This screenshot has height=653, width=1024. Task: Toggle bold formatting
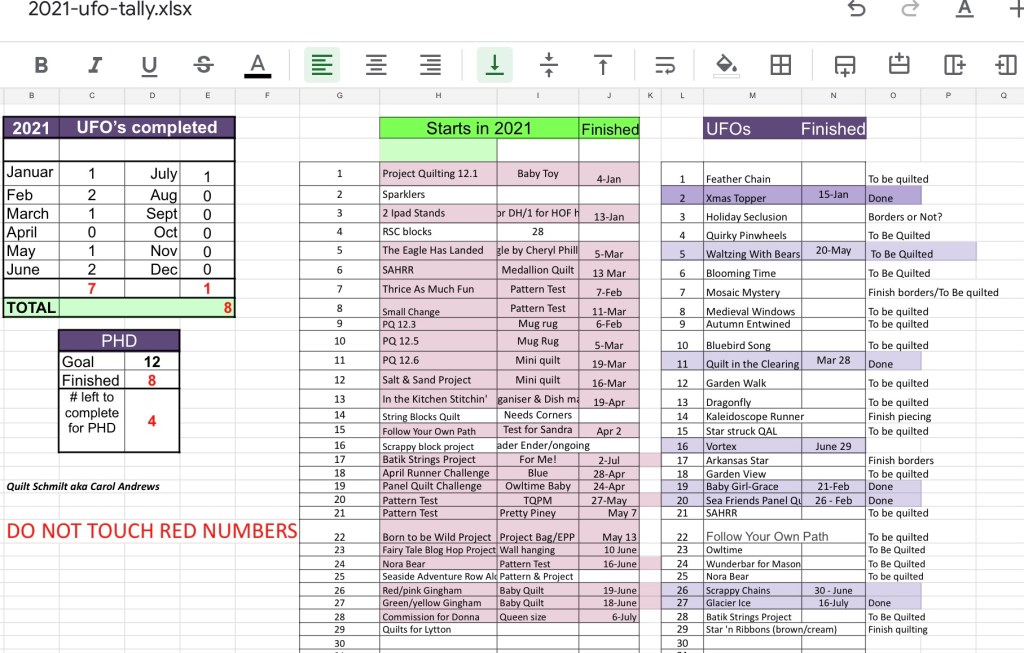tap(41, 65)
